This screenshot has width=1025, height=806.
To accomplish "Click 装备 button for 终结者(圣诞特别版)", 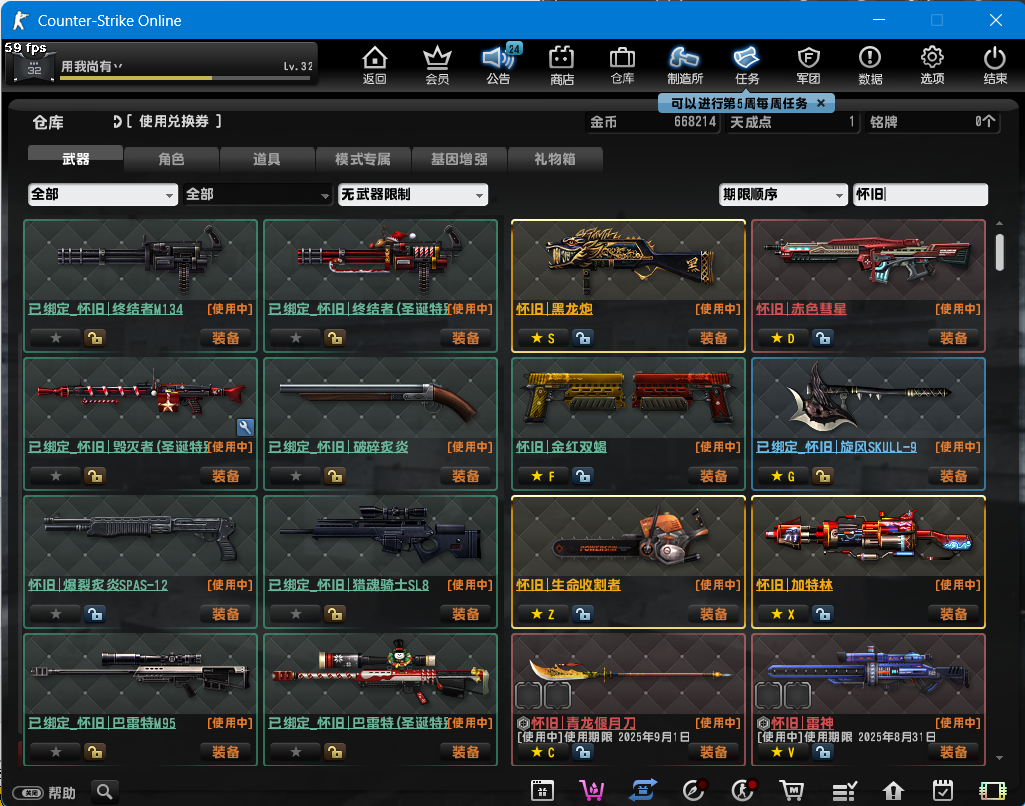I will point(465,338).
